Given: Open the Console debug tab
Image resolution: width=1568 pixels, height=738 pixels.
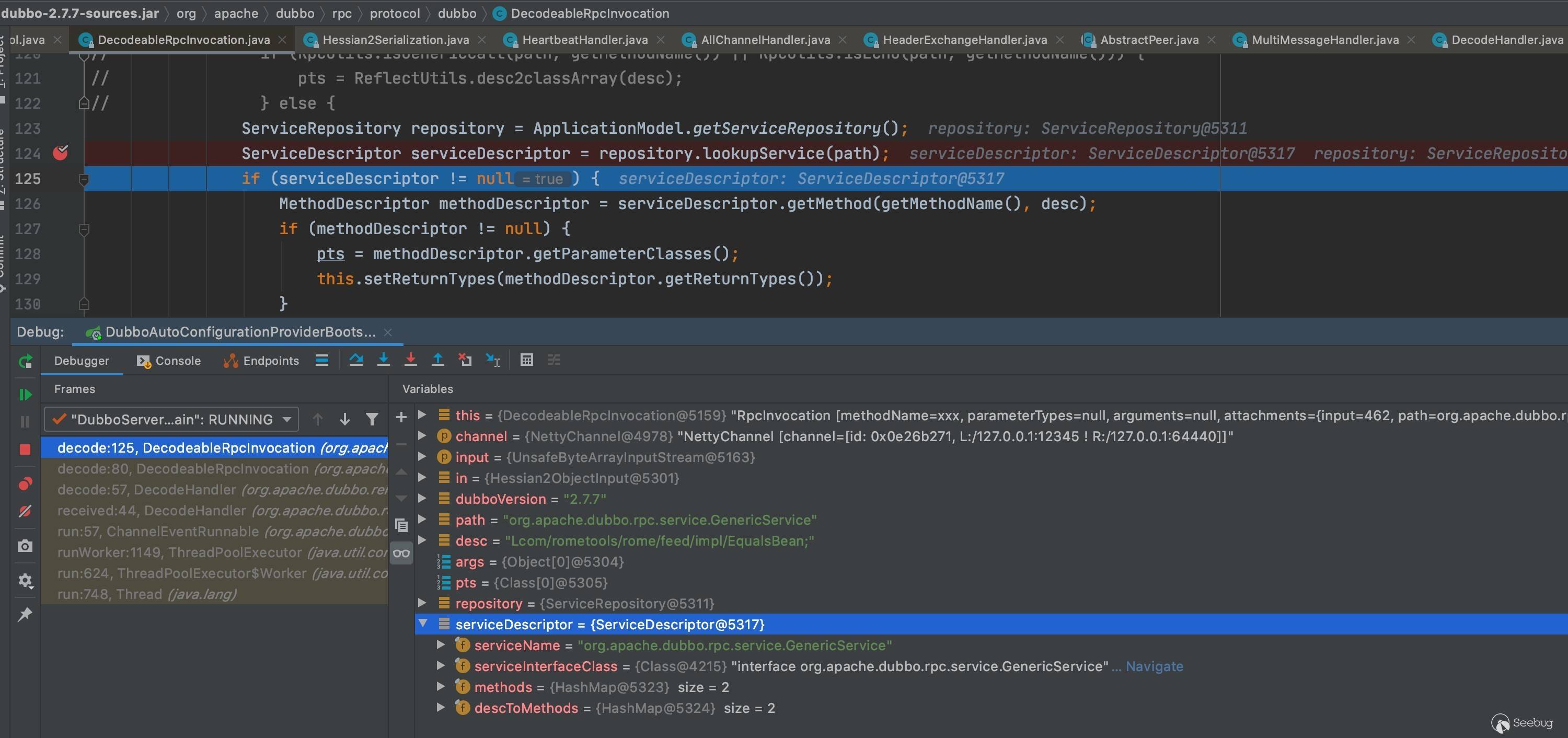Looking at the screenshot, I should [x=169, y=361].
